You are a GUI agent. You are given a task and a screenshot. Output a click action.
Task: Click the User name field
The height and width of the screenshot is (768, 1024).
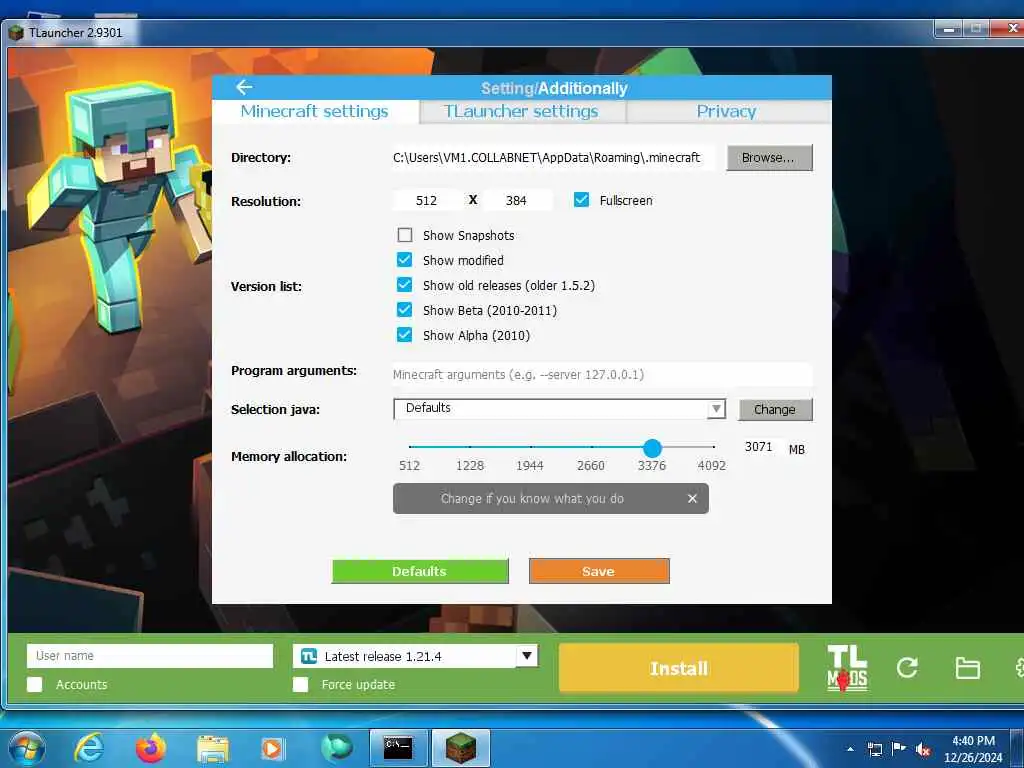click(x=150, y=656)
